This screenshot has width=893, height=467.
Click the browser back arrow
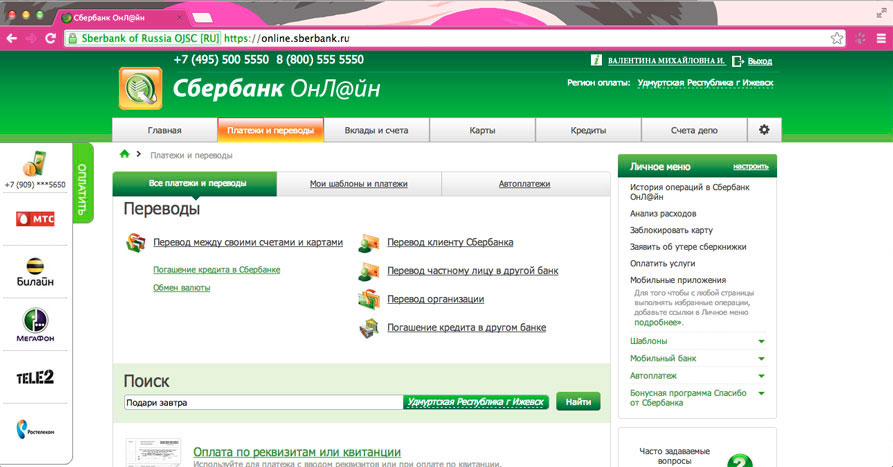tap(11, 38)
